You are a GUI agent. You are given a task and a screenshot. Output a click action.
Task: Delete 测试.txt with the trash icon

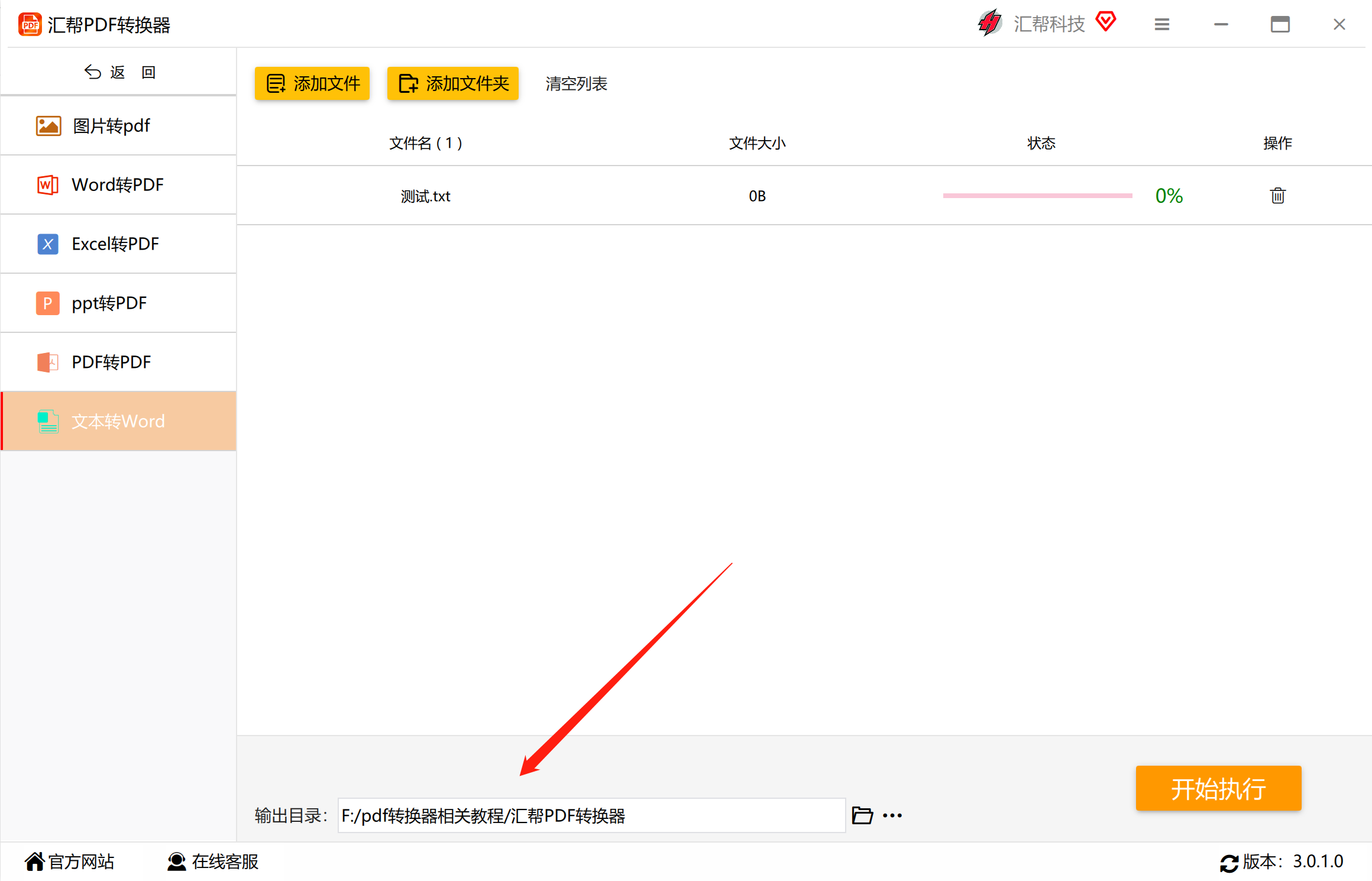tap(1277, 195)
